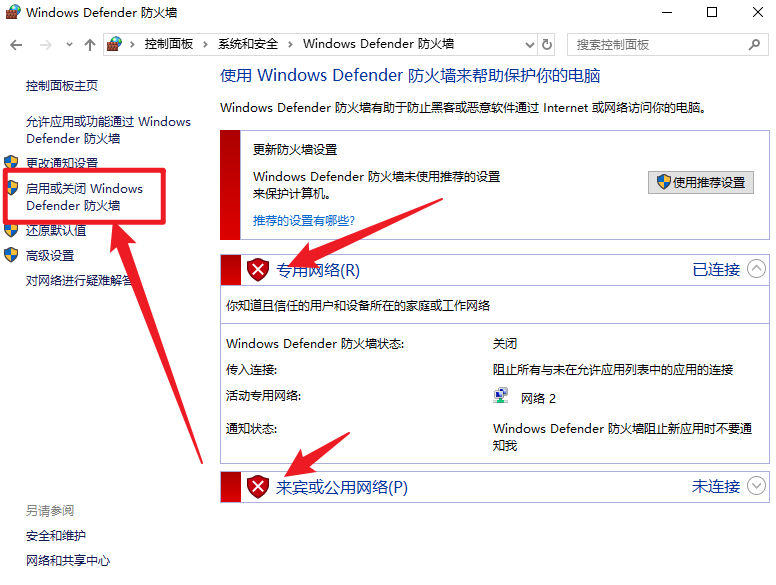Click shield icon beside 高级设置

11,255
